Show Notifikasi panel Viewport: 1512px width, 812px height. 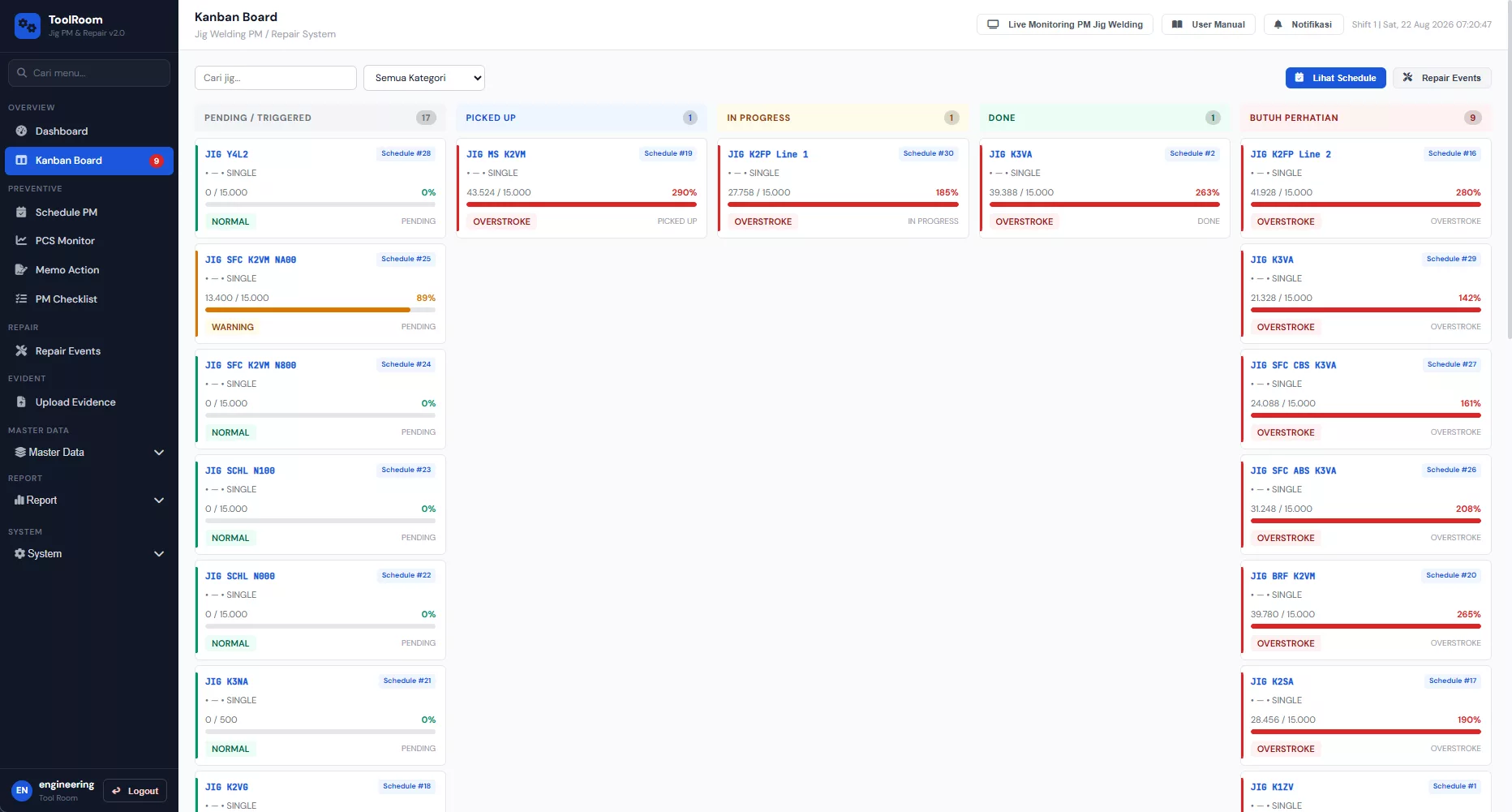tap(1304, 24)
